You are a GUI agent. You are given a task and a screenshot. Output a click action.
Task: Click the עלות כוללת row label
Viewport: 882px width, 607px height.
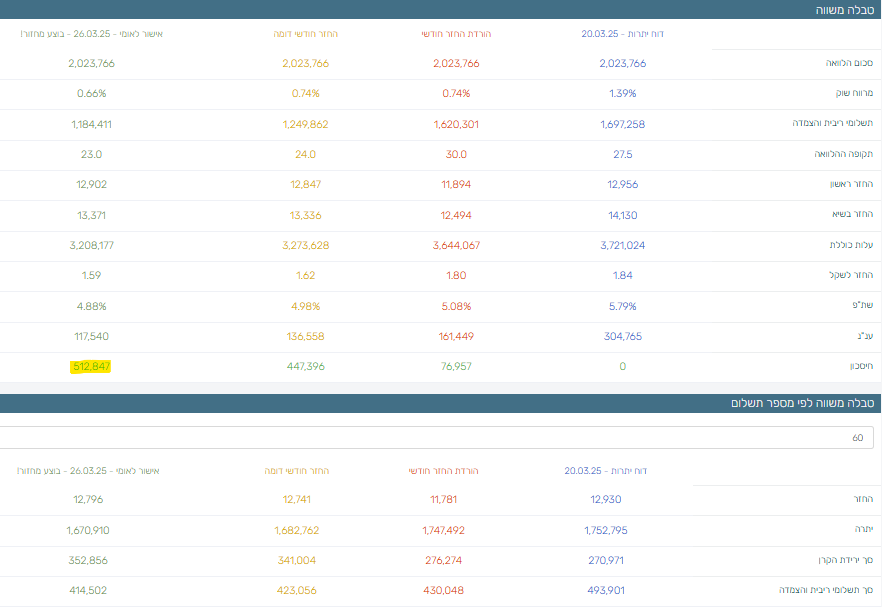(x=852, y=245)
